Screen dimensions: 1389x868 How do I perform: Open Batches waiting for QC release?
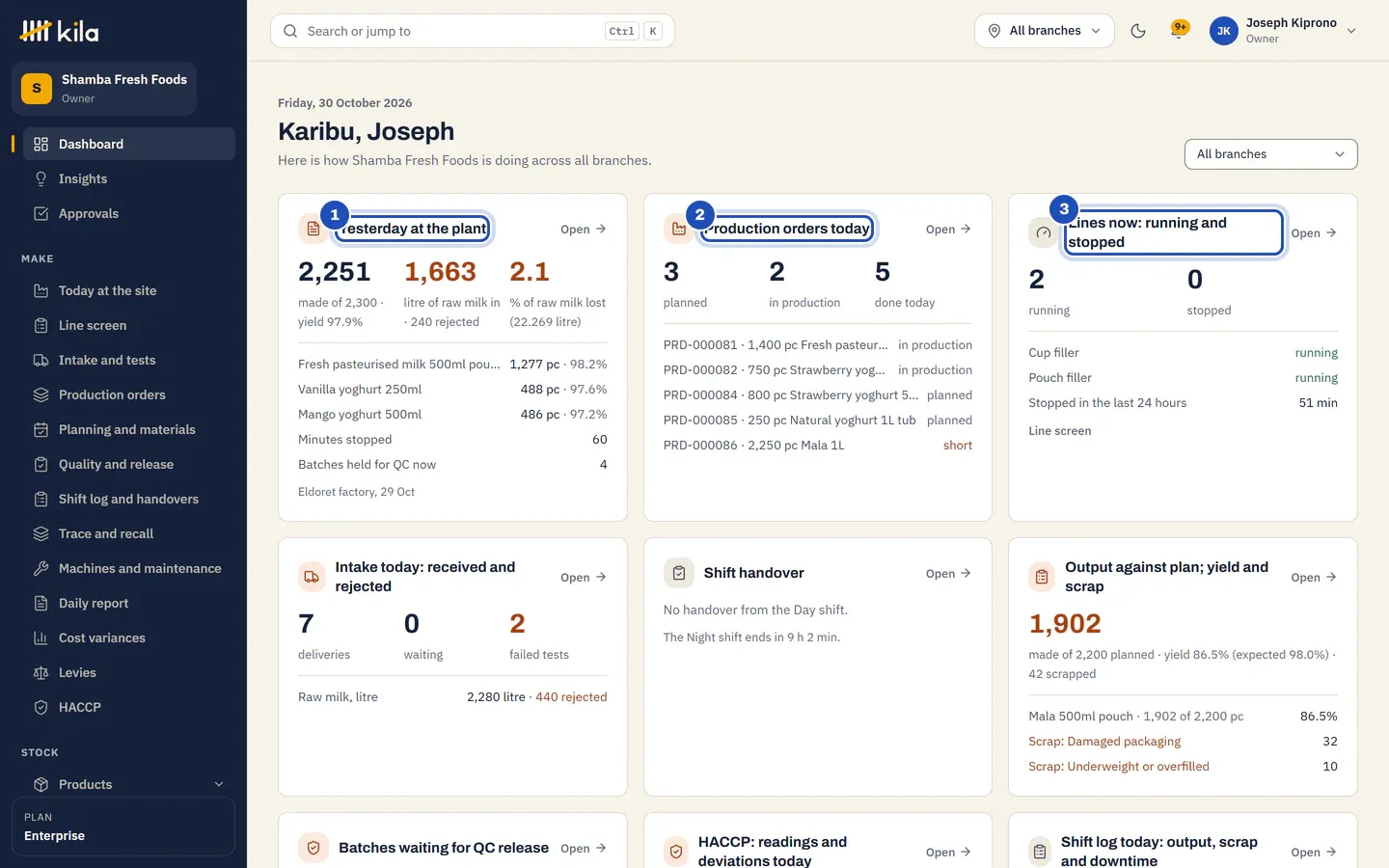pos(584,848)
